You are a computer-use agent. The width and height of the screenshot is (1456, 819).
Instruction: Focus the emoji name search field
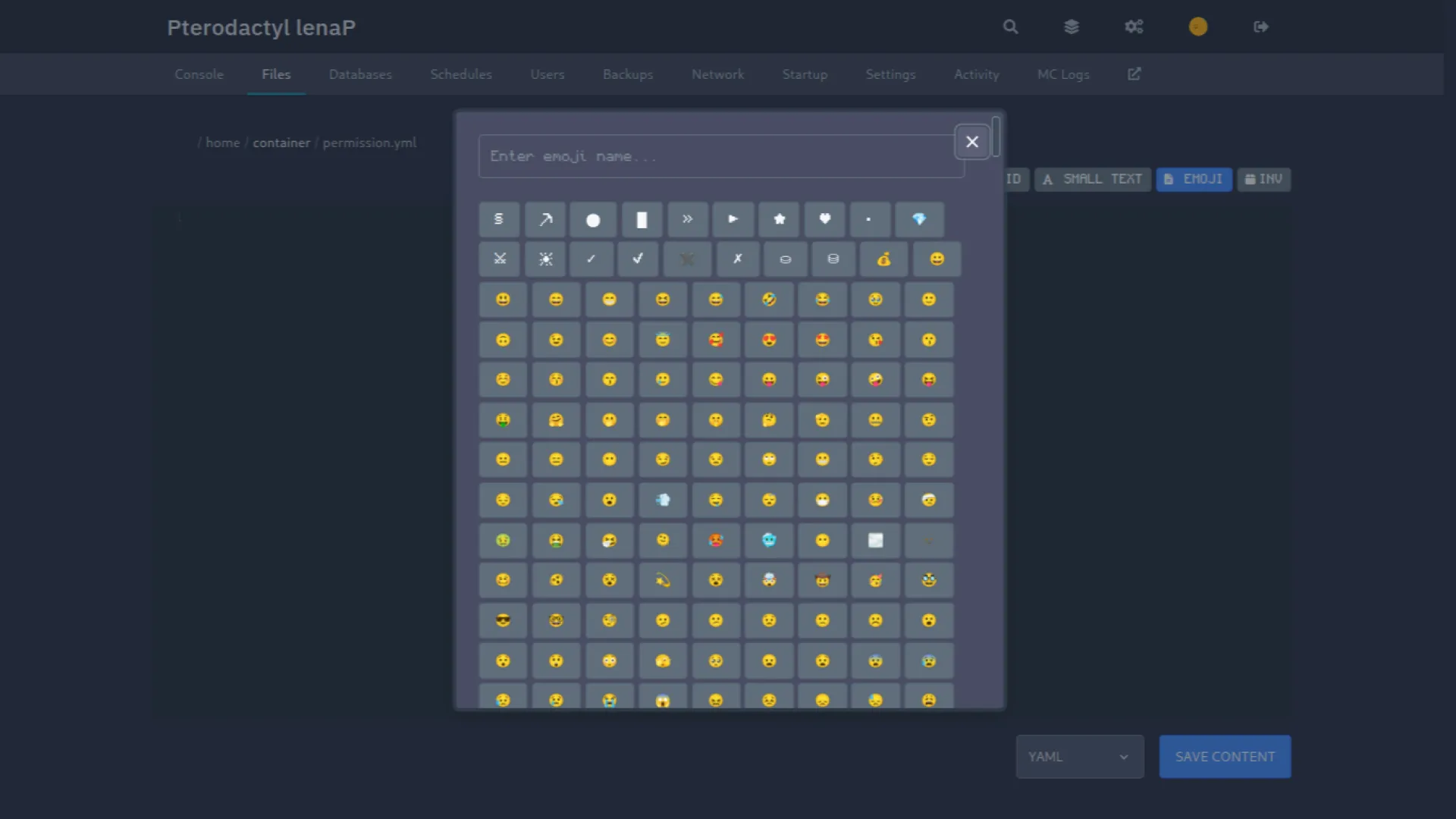pyautogui.click(x=720, y=156)
